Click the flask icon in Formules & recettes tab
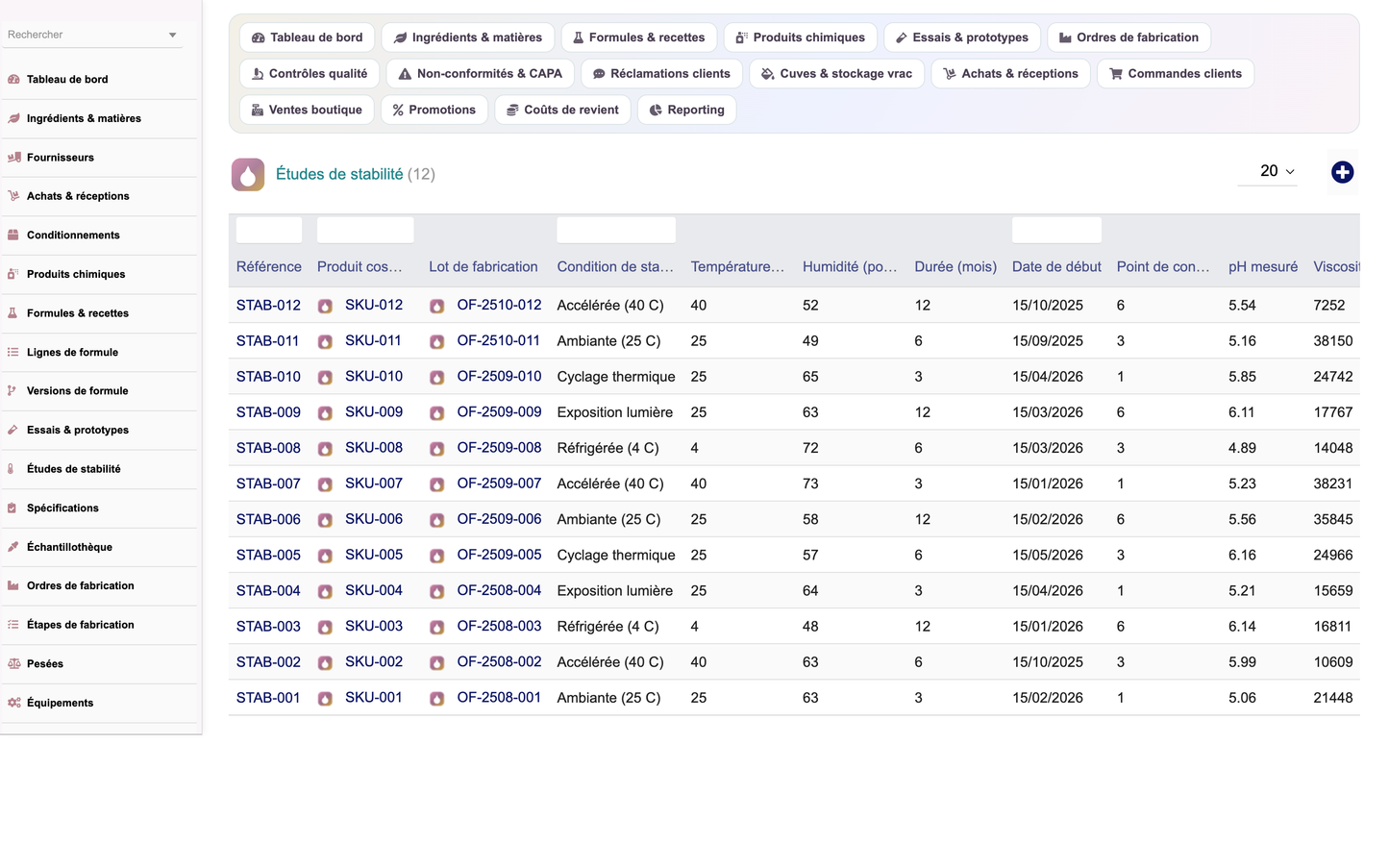This screenshot has width=1389, height=868. point(578,37)
